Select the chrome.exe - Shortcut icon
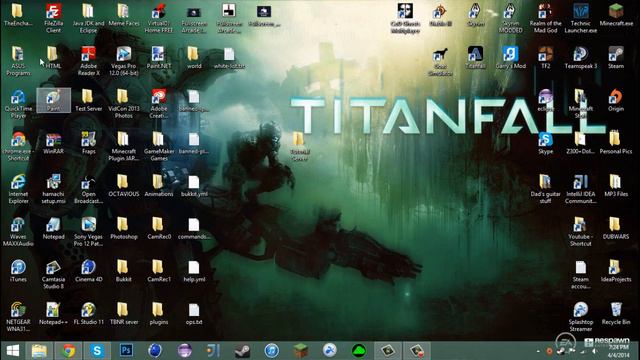This screenshot has height=360, width=640. pyautogui.click(x=18, y=147)
